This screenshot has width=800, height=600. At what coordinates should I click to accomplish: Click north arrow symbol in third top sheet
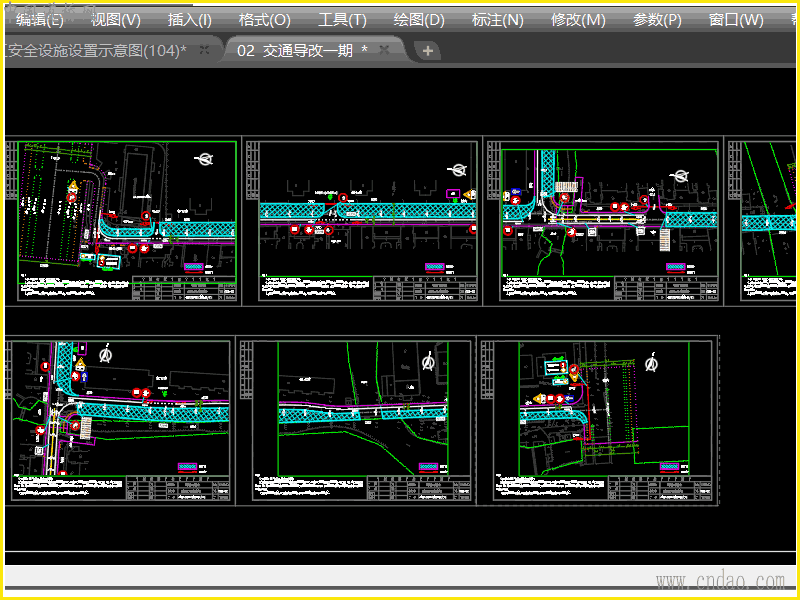679,177
